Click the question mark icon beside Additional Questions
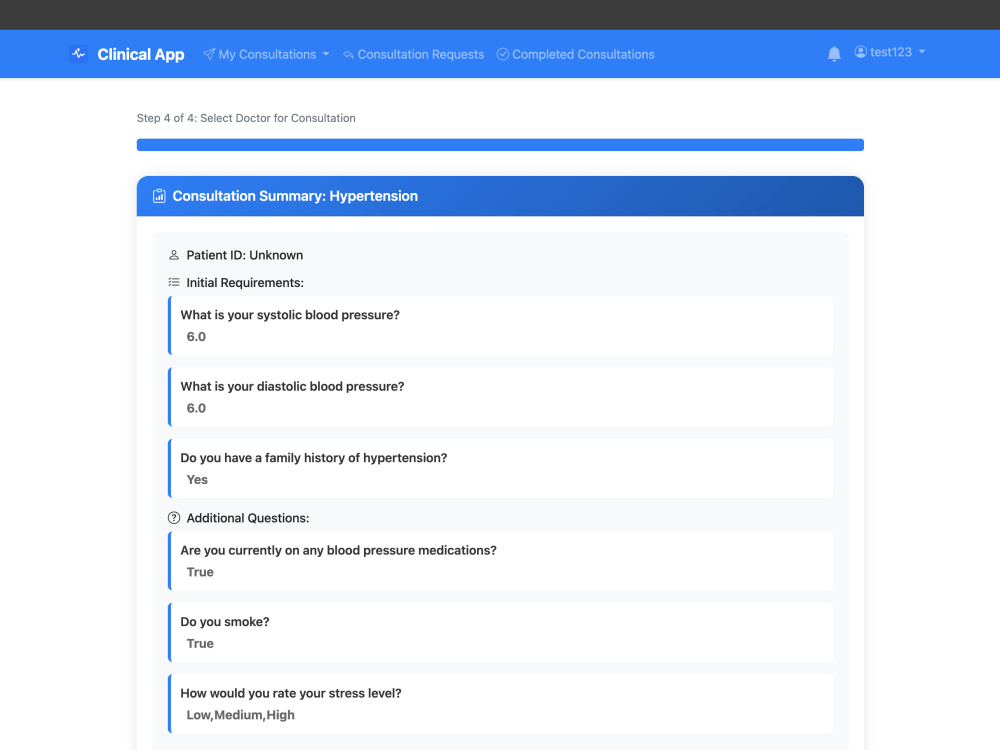 (x=173, y=518)
